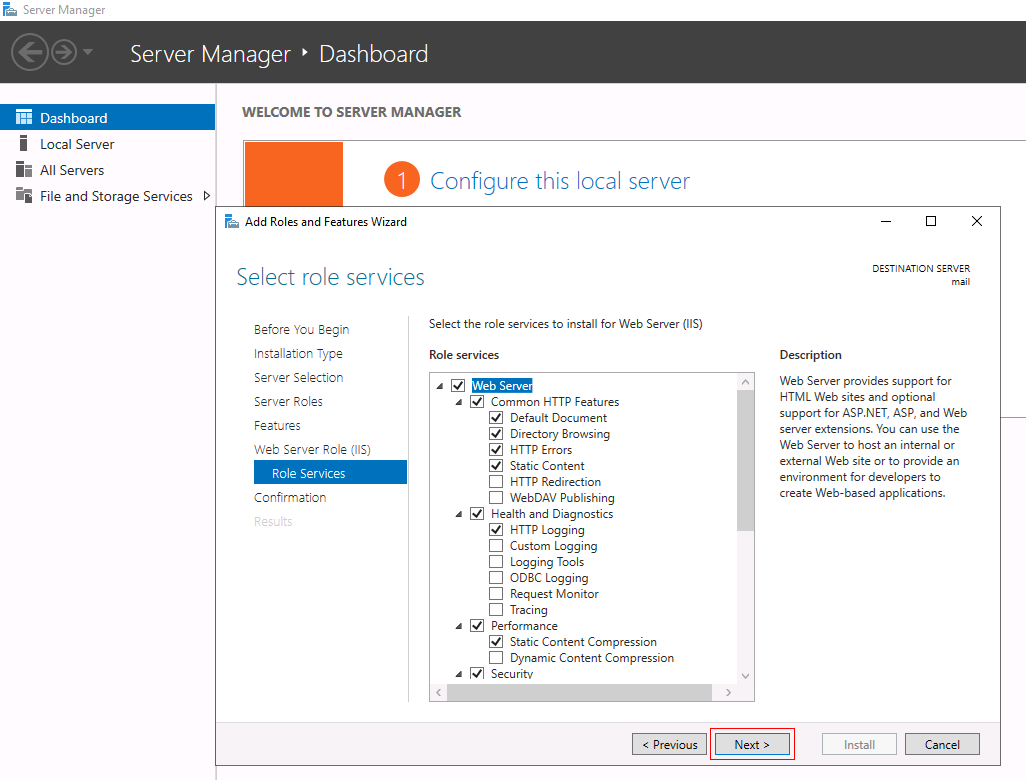Click the role services scroll down arrow
This screenshot has width=1026, height=780.
(745, 676)
